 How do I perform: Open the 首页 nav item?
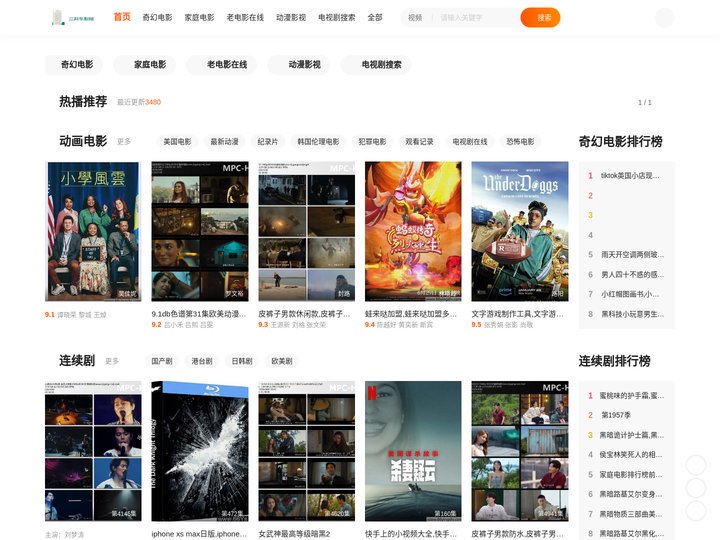pos(122,17)
